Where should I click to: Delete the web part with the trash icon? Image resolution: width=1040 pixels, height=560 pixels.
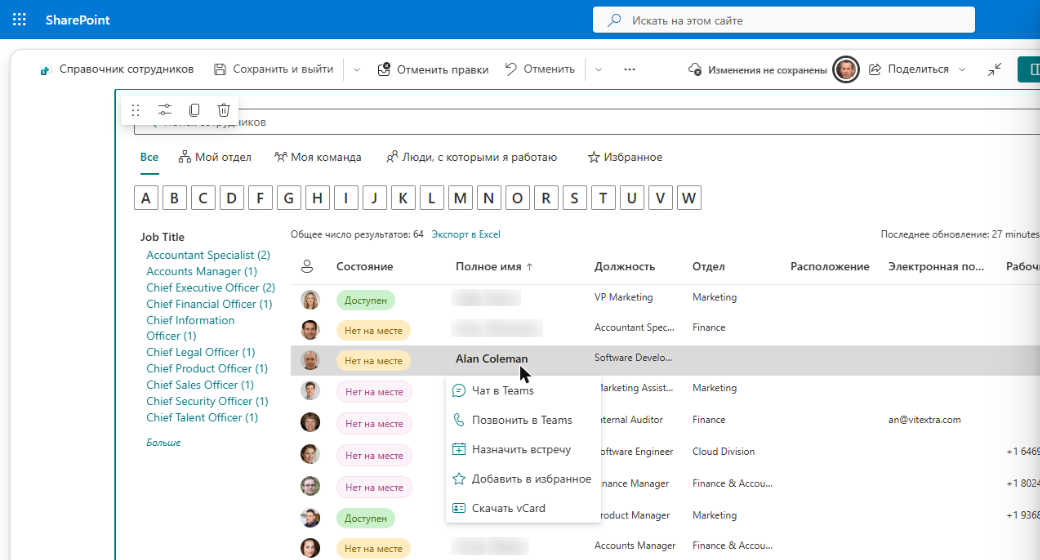pos(224,110)
